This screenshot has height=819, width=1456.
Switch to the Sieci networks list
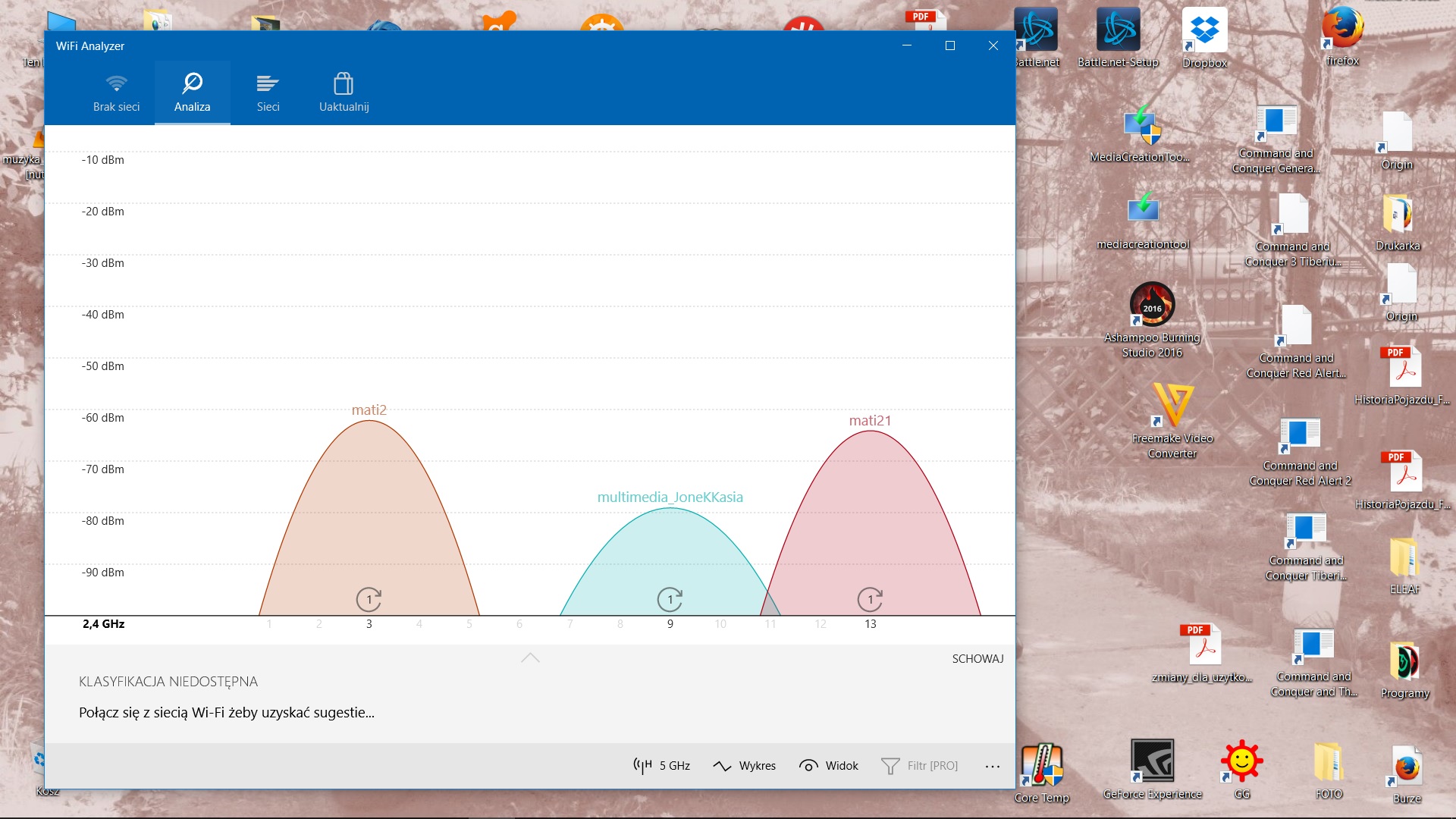coord(268,93)
